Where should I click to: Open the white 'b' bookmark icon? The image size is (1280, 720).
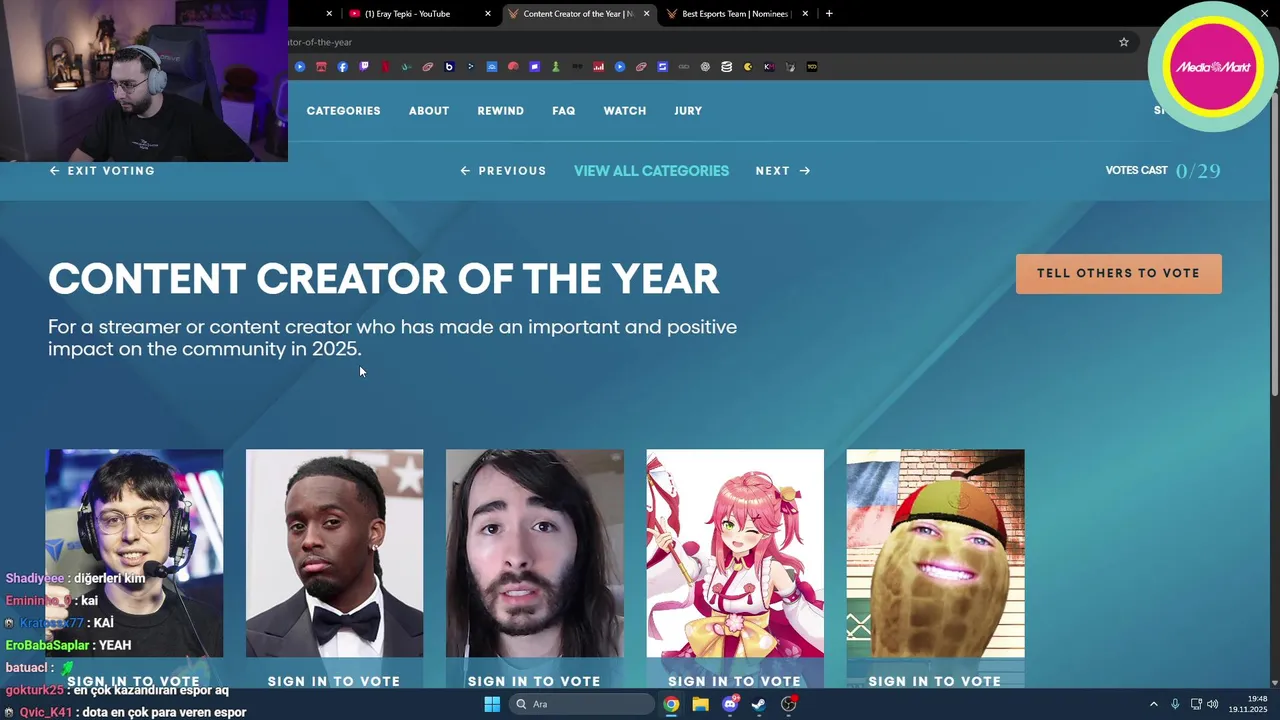click(449, 67)
